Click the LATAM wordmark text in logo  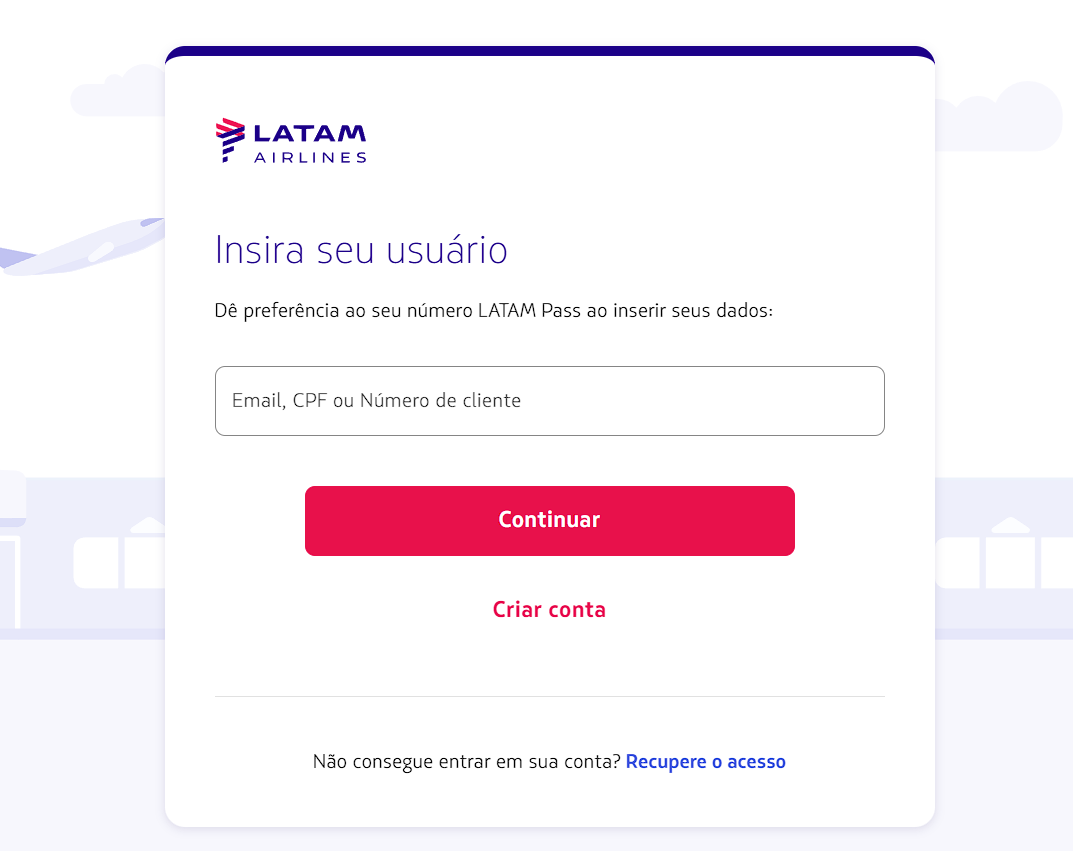[310, 133]
